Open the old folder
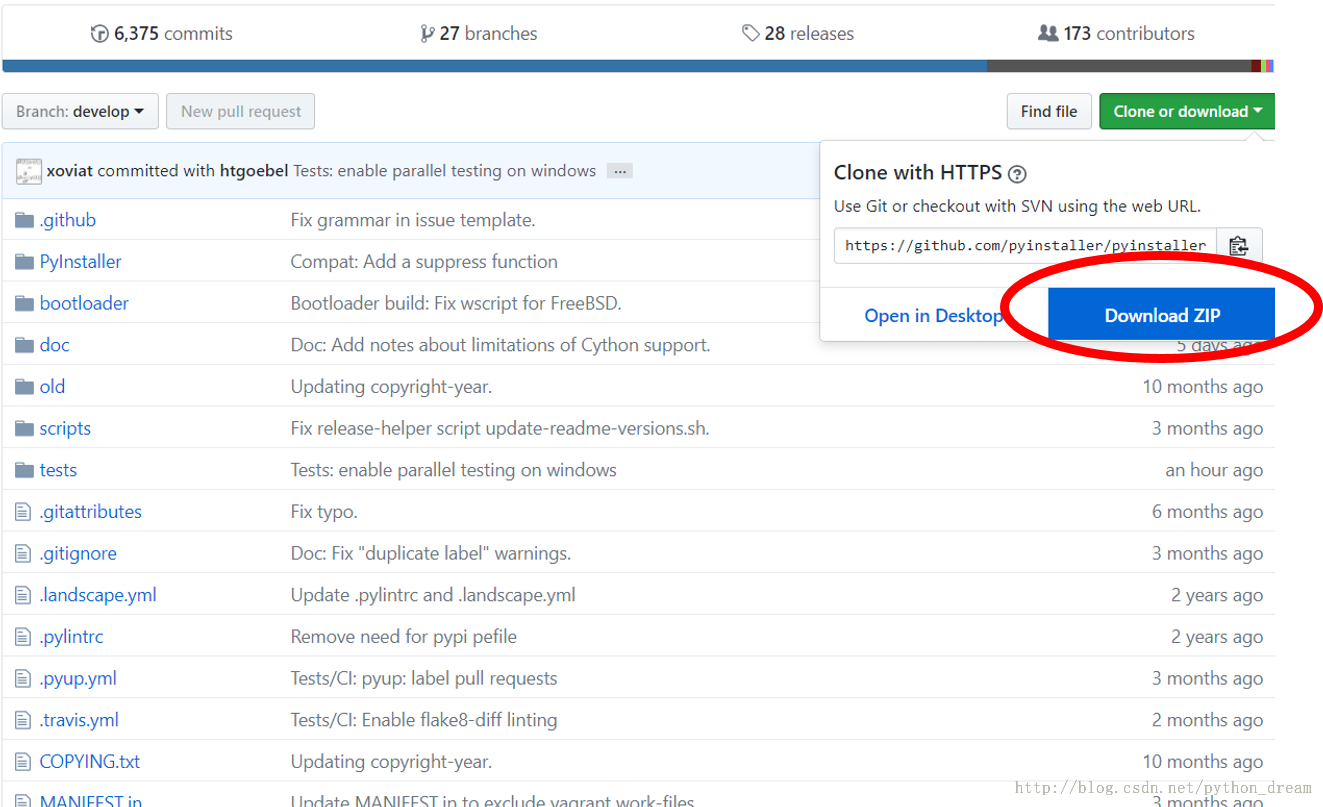 pyautogui.click(x=52, y=387)
